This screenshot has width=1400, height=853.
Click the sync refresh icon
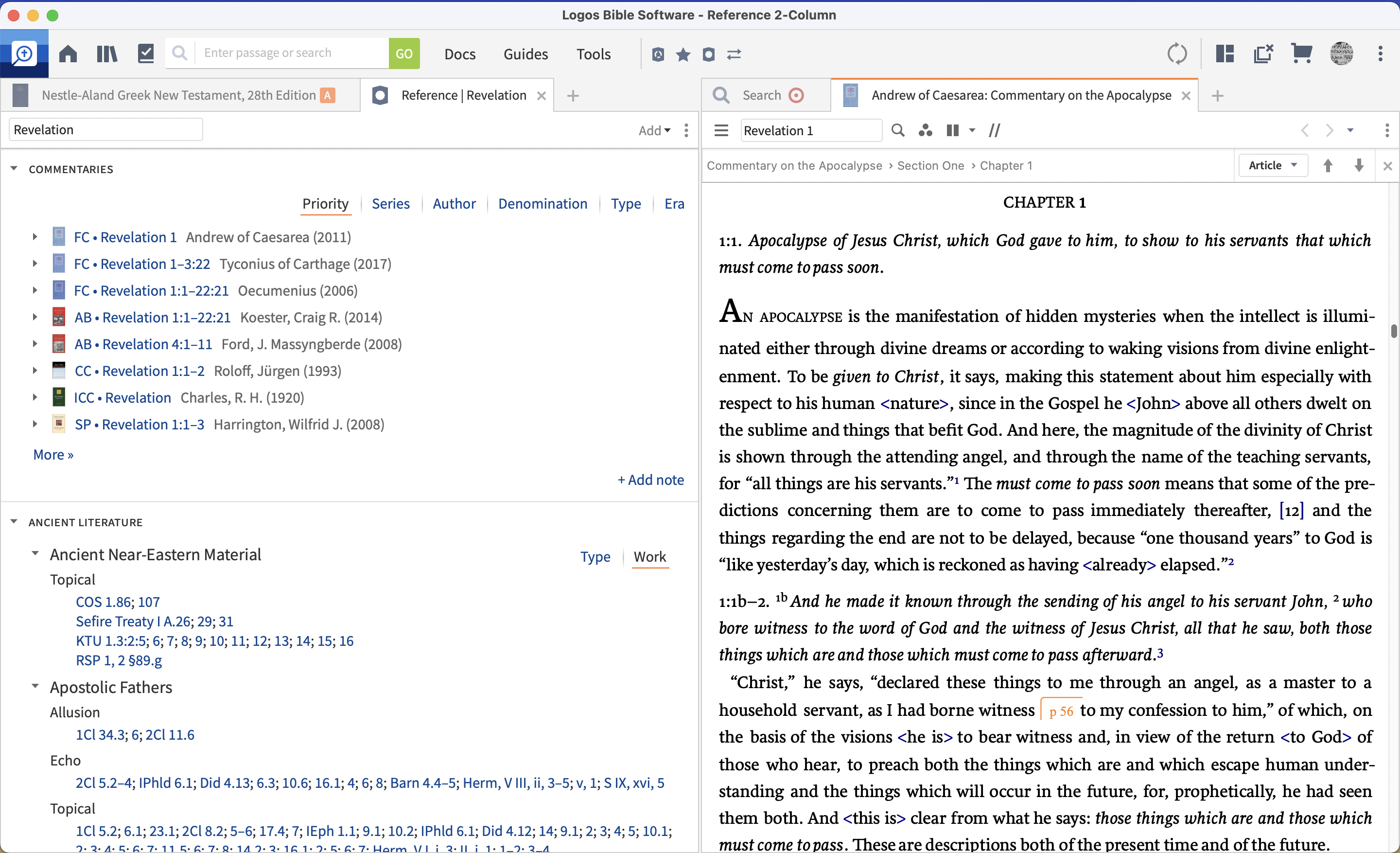coord(1177,54)
